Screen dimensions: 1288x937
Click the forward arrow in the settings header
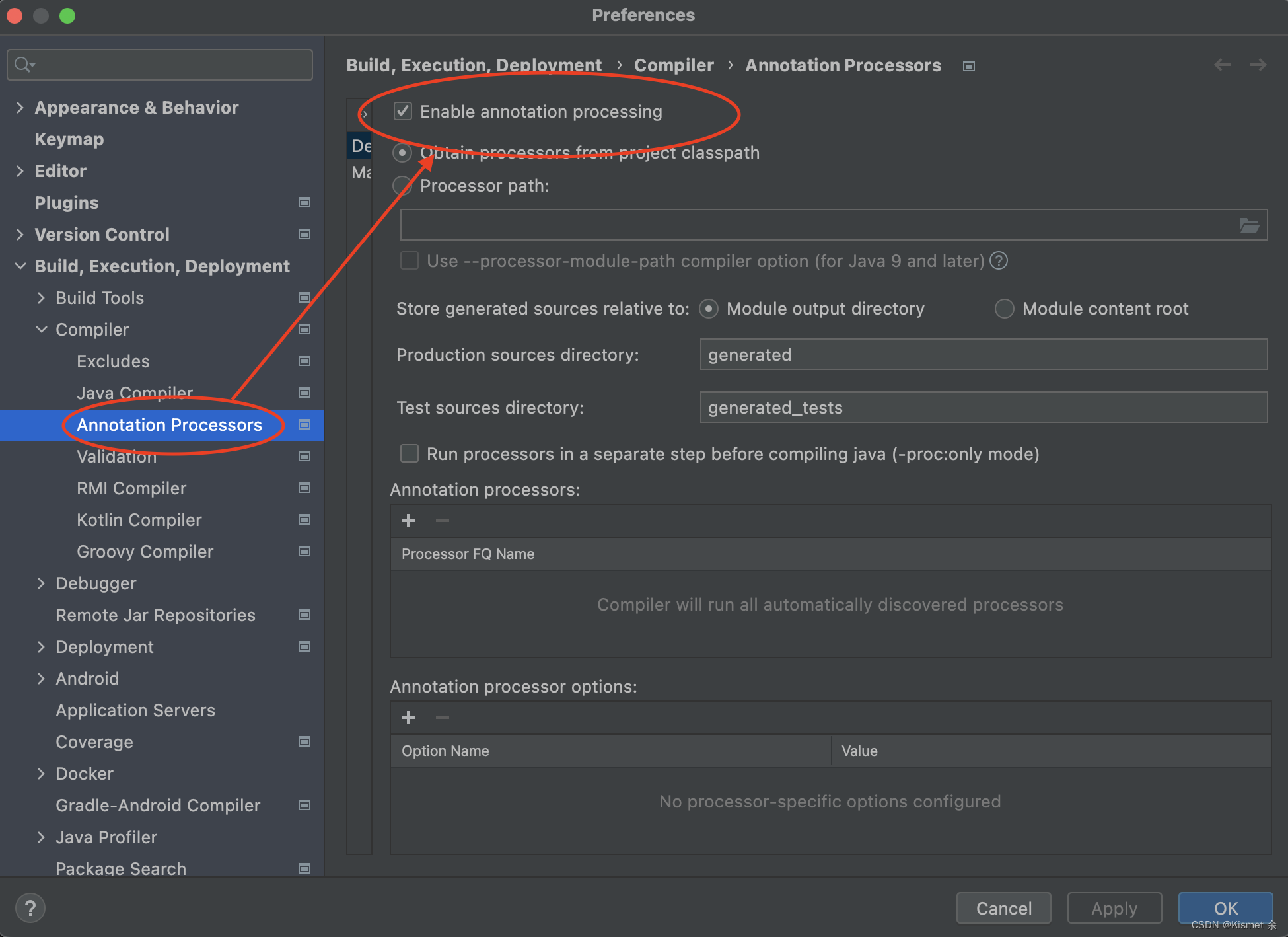(x=1258, y=65)
